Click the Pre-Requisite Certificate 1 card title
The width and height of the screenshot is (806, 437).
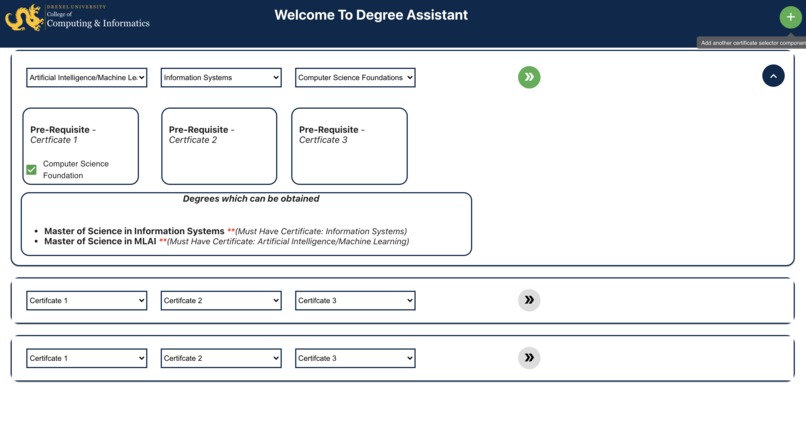[63, 135]
